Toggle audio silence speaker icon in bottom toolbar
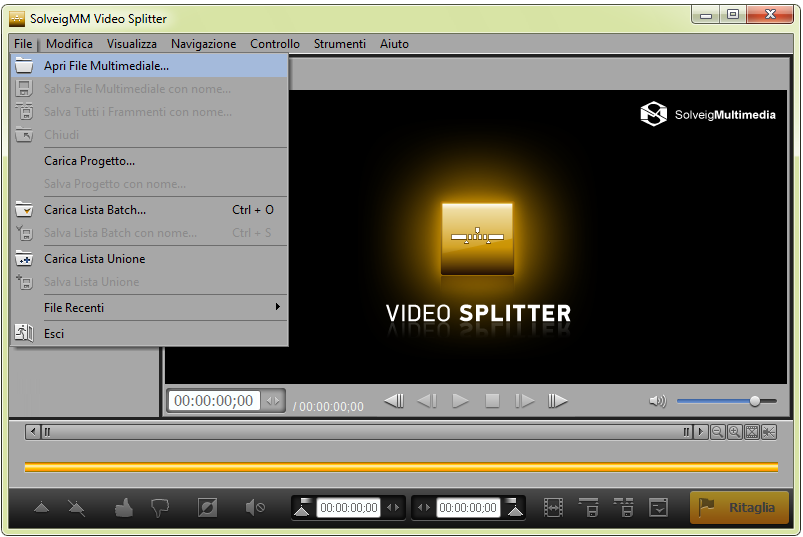This screenshot has width=803, height=537. click(255, 508)
